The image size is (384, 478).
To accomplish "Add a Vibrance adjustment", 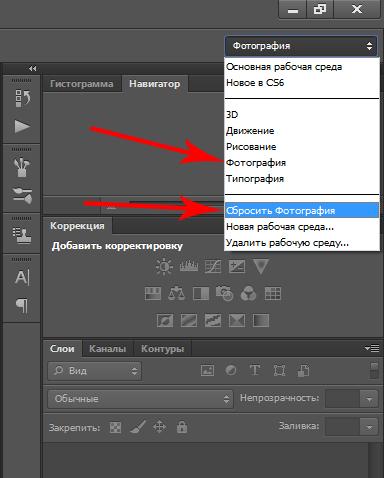I will click(x=261, y=267).
